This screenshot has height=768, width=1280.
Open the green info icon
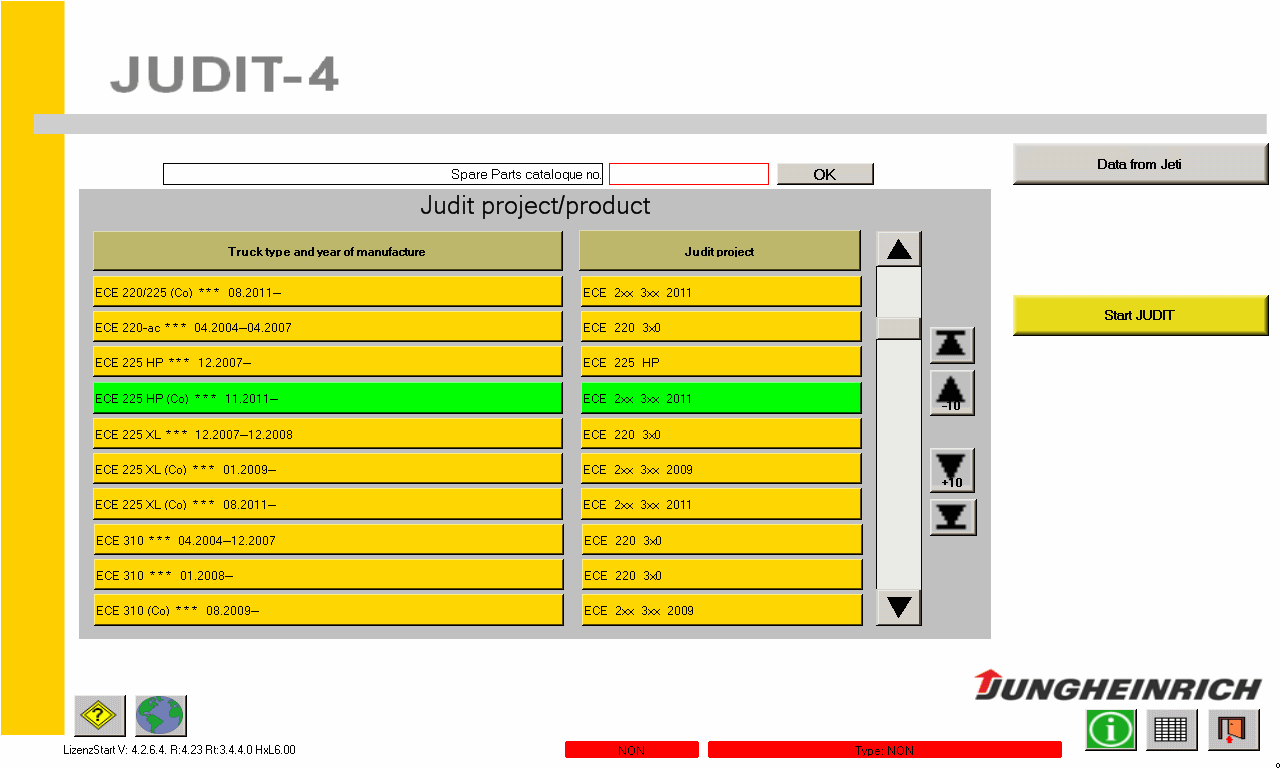pos(1111,729)
